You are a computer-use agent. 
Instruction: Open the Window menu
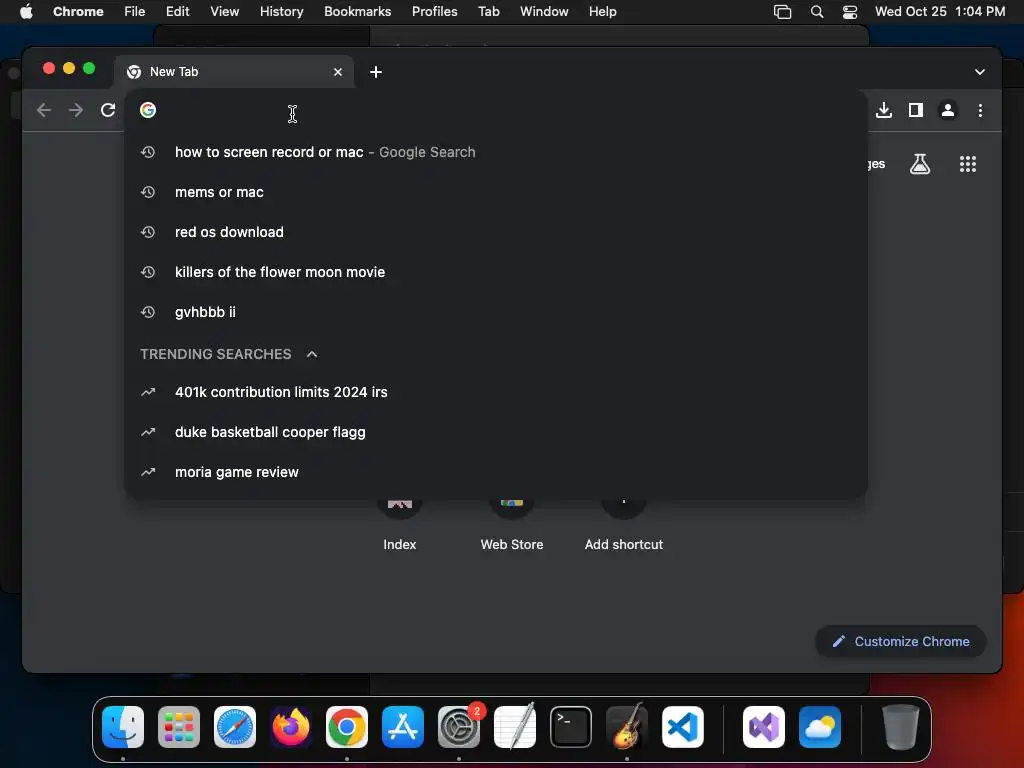544,12
